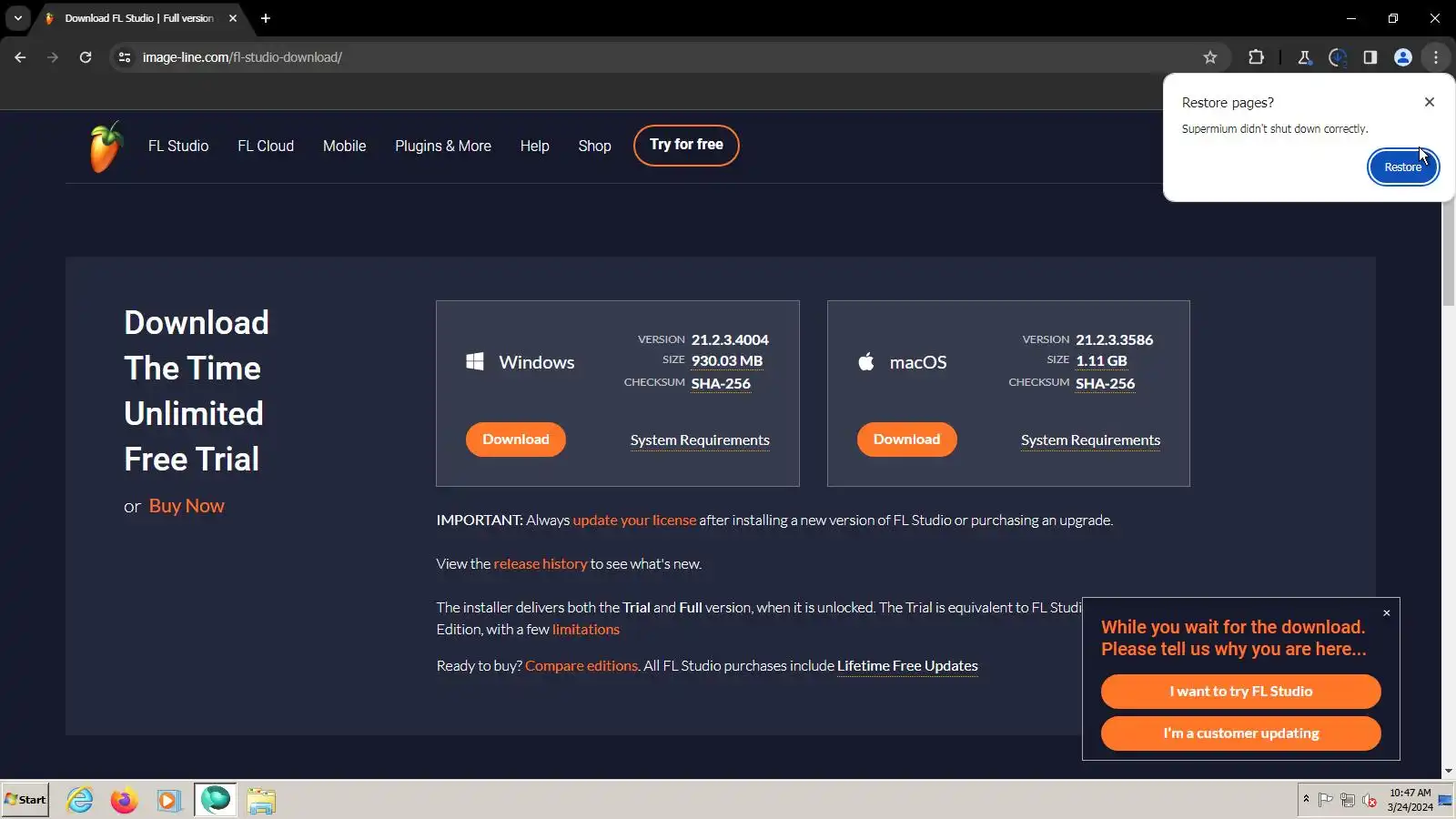Open File Explorer from taskbar
The width and height of the screenshot is (1456, 819).
point(261,800)
